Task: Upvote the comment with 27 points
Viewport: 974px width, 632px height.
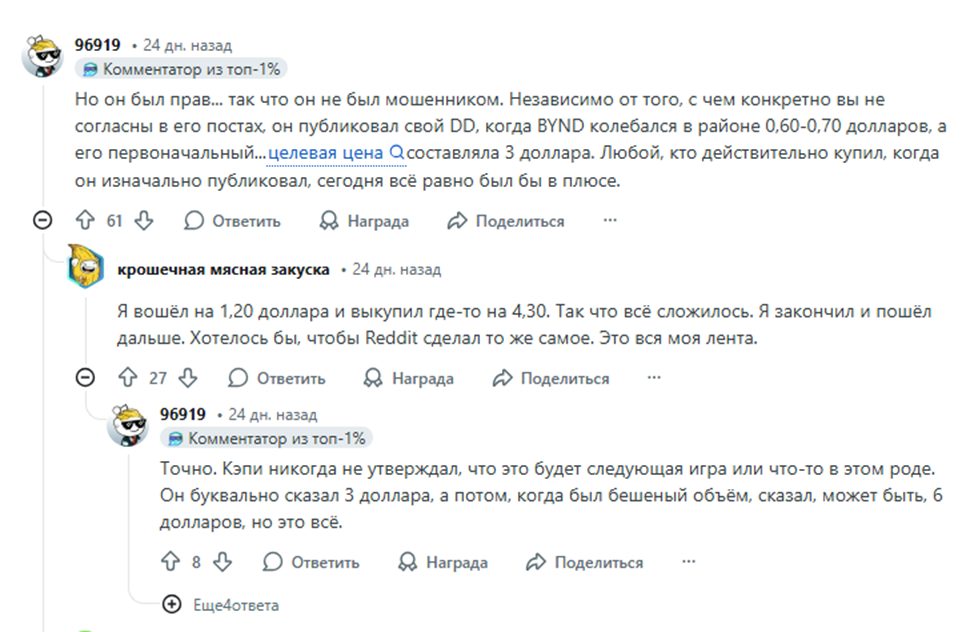Action: [127, 378]
